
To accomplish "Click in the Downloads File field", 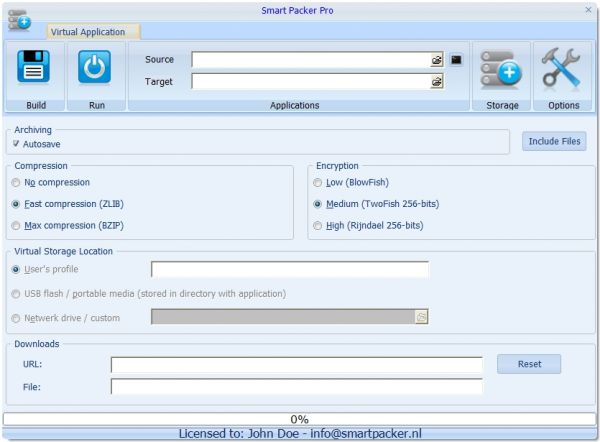I will pos(297,387).
